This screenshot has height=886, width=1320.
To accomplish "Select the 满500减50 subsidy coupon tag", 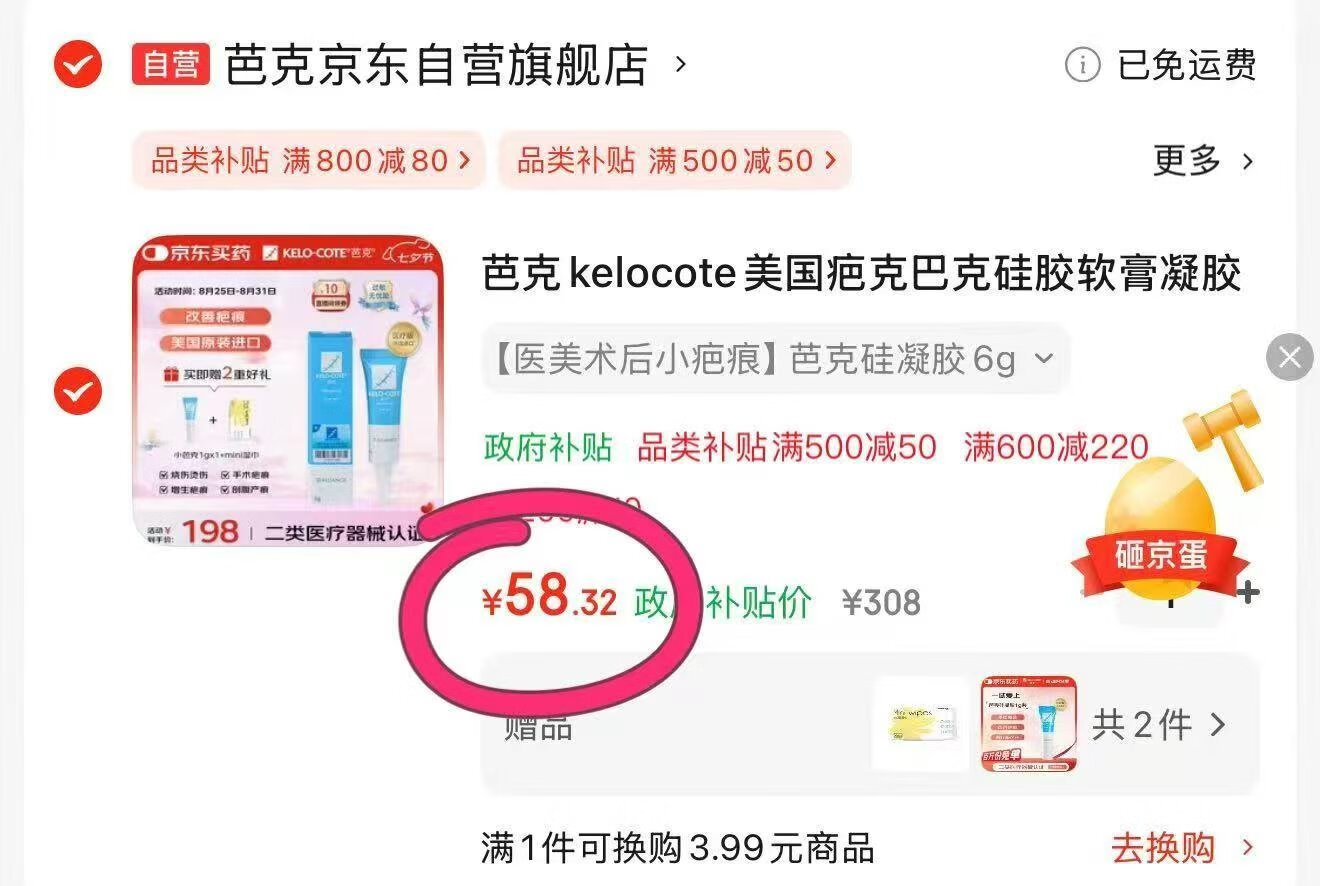I will click(675, 160).
